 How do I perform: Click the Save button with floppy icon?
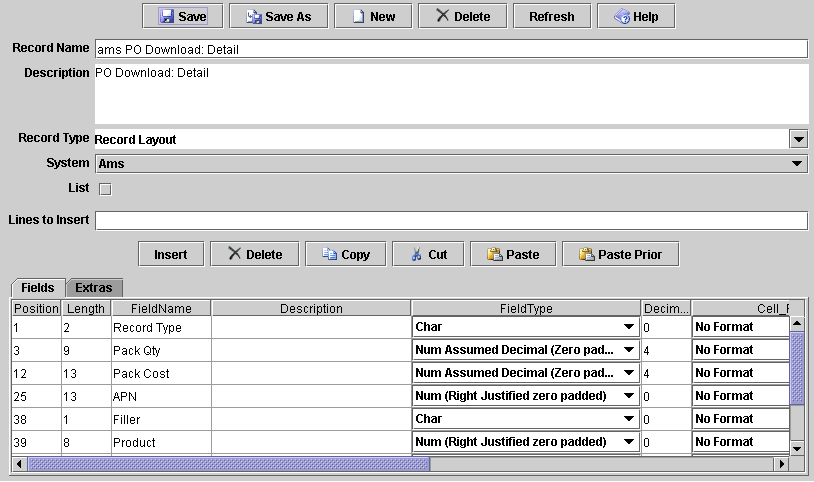click(x=182, y=16)
